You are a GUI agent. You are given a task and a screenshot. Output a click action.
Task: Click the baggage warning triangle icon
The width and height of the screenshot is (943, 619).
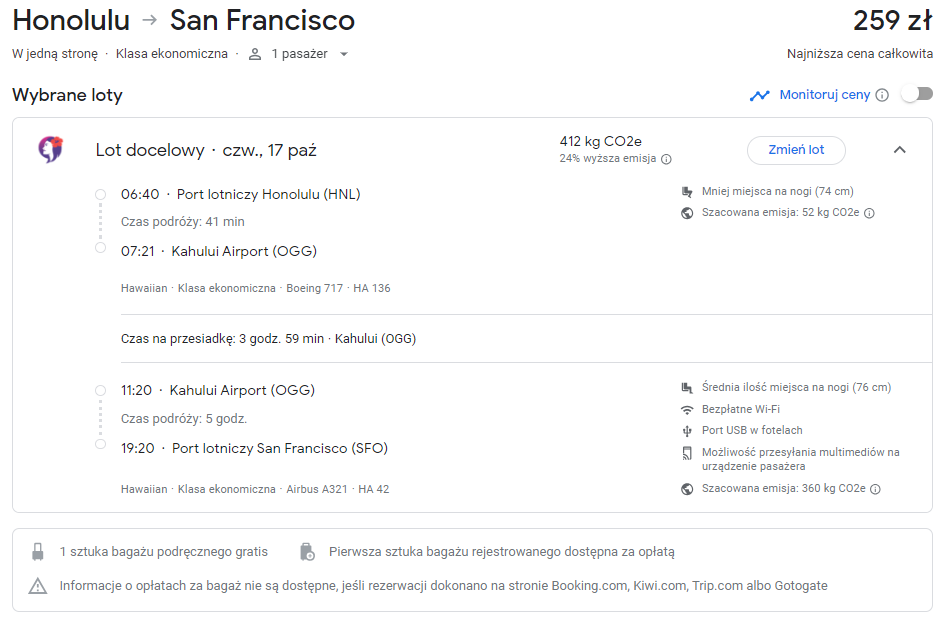point(38,586)
